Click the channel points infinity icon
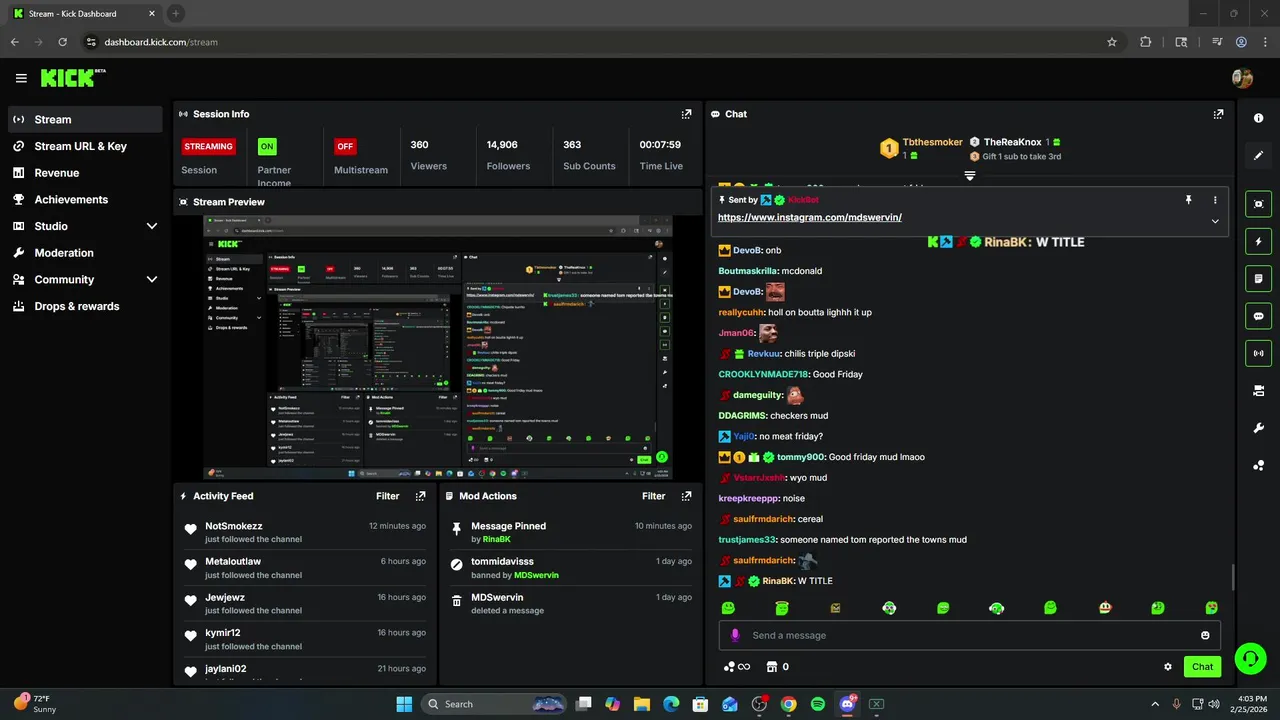 736,667
